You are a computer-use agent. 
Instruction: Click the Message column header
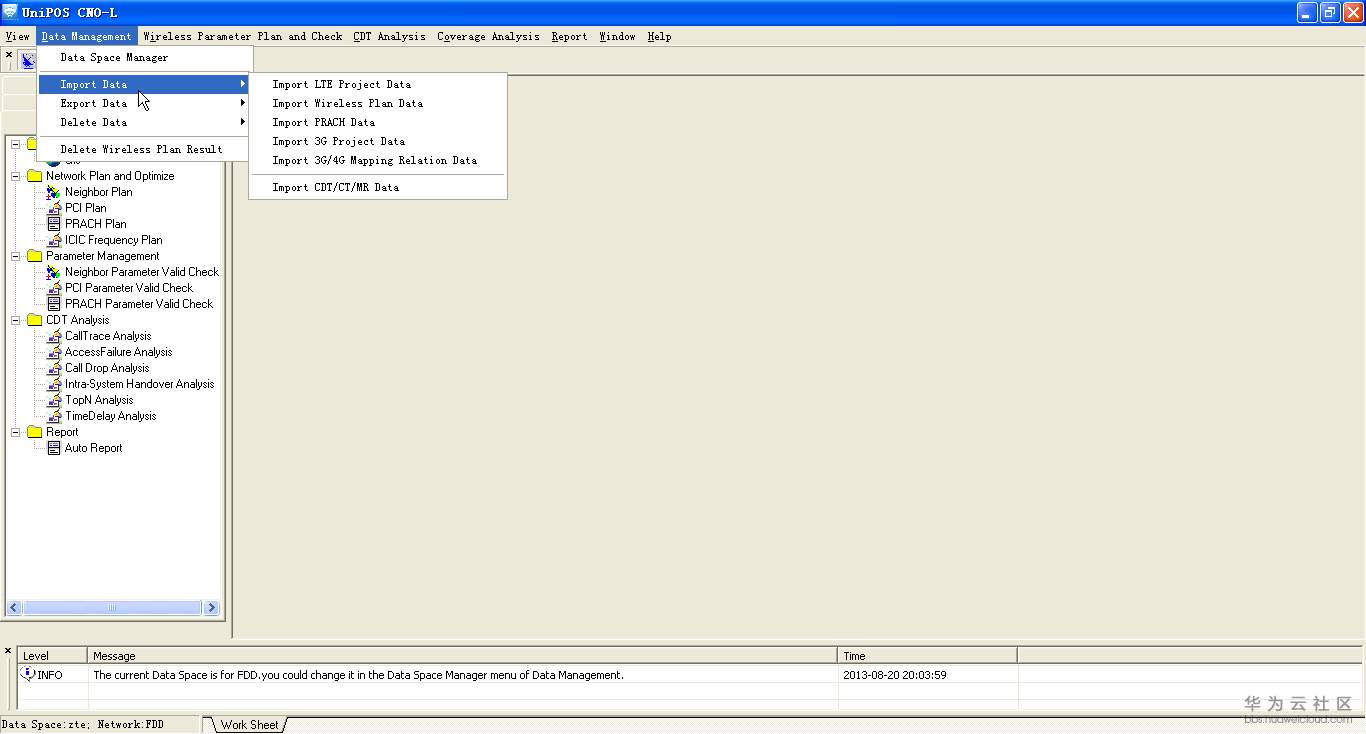click(463, 656)
